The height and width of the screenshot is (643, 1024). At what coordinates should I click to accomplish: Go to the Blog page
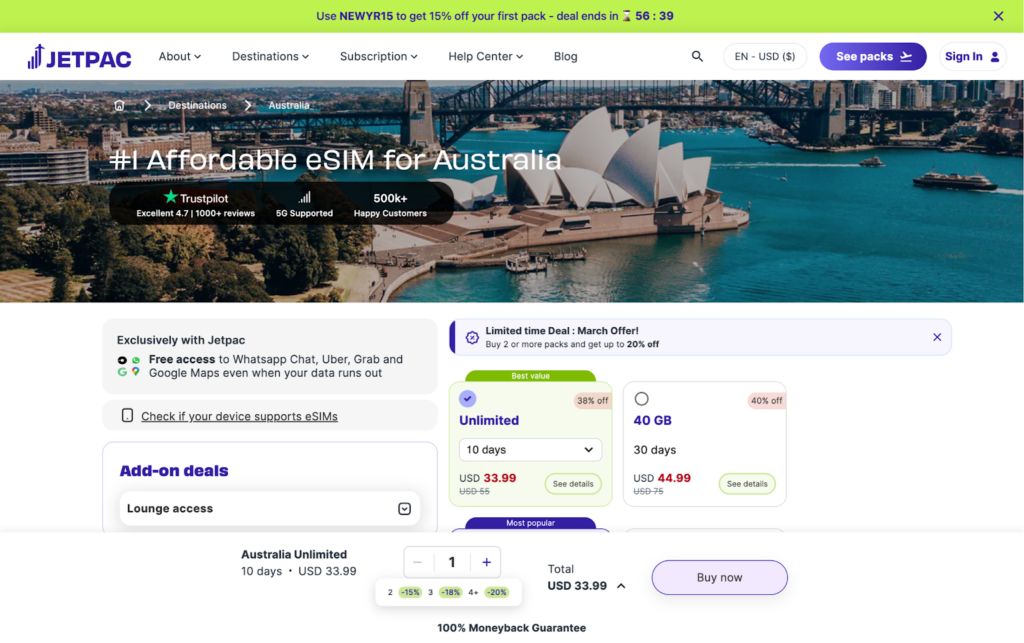[x=565, y=56]
